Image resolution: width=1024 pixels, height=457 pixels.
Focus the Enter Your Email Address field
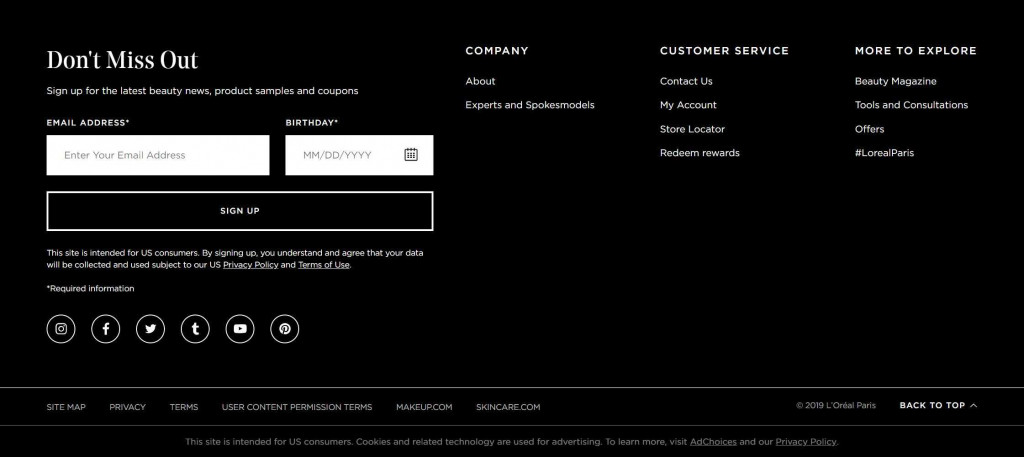[158, 155]
